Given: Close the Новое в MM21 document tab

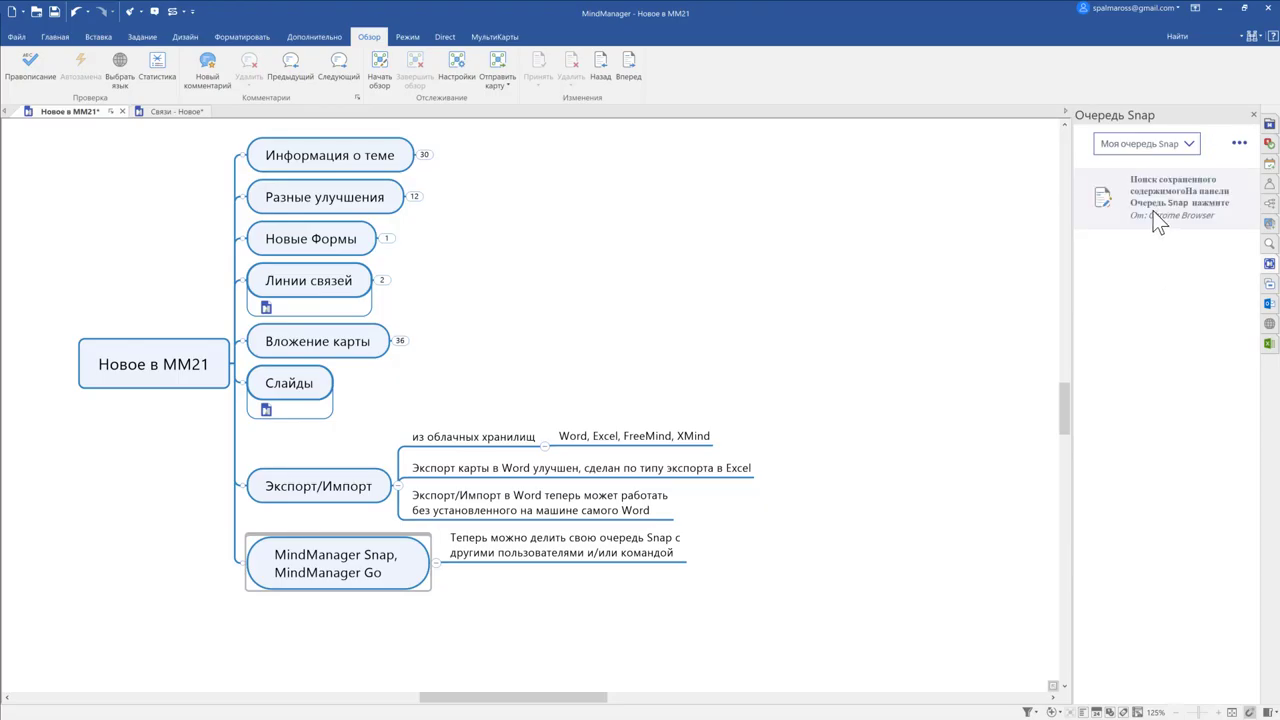Looking at the screenshot, I should pos(122,112).
